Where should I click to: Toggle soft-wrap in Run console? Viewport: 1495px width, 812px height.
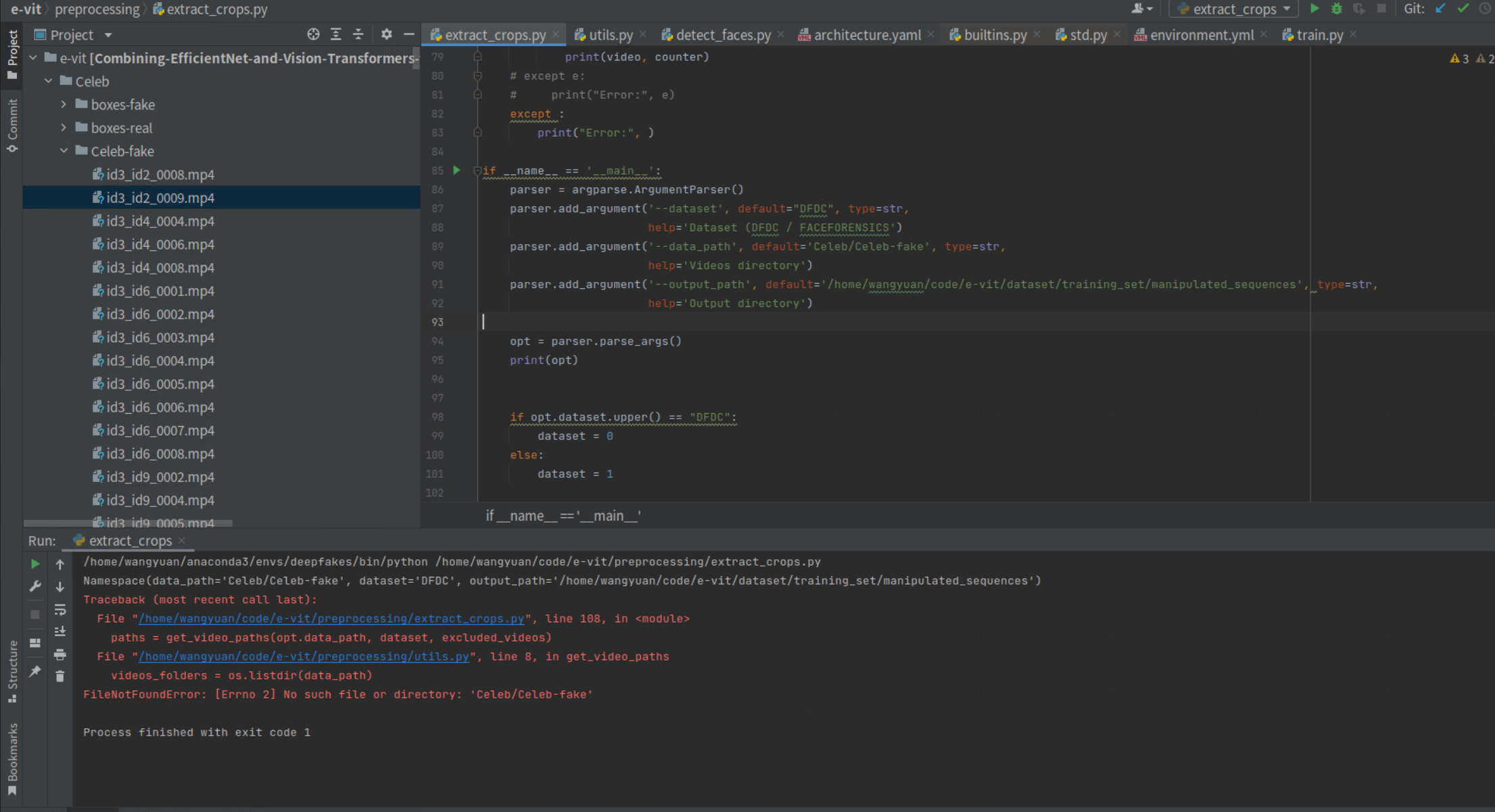(x=60, y=610)
